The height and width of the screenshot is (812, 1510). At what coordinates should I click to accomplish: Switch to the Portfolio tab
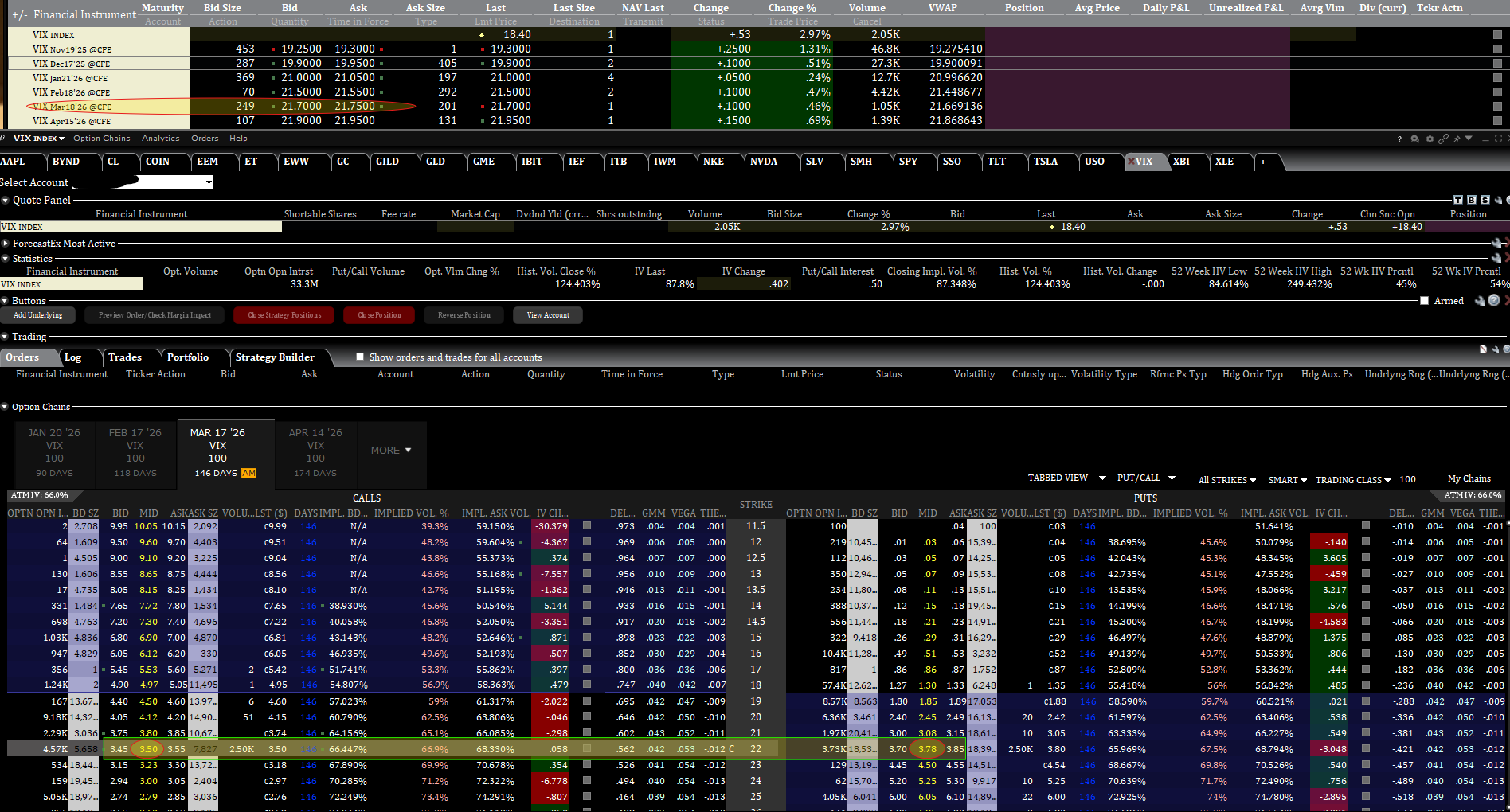[188, 357]
